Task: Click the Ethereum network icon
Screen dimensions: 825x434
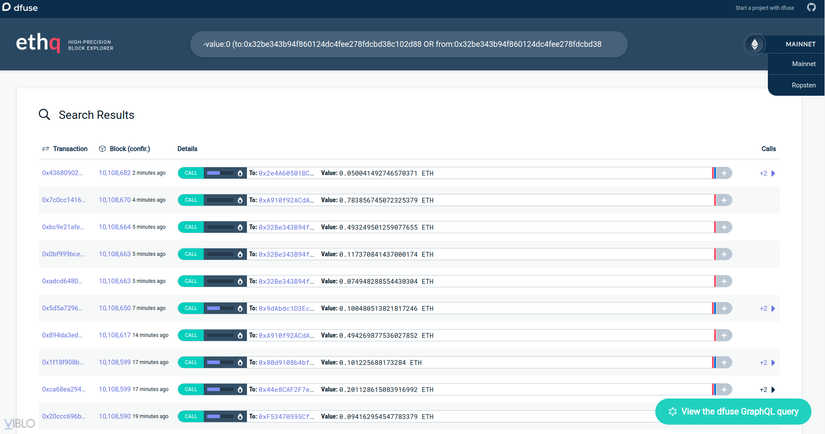Action: point(754,44)
